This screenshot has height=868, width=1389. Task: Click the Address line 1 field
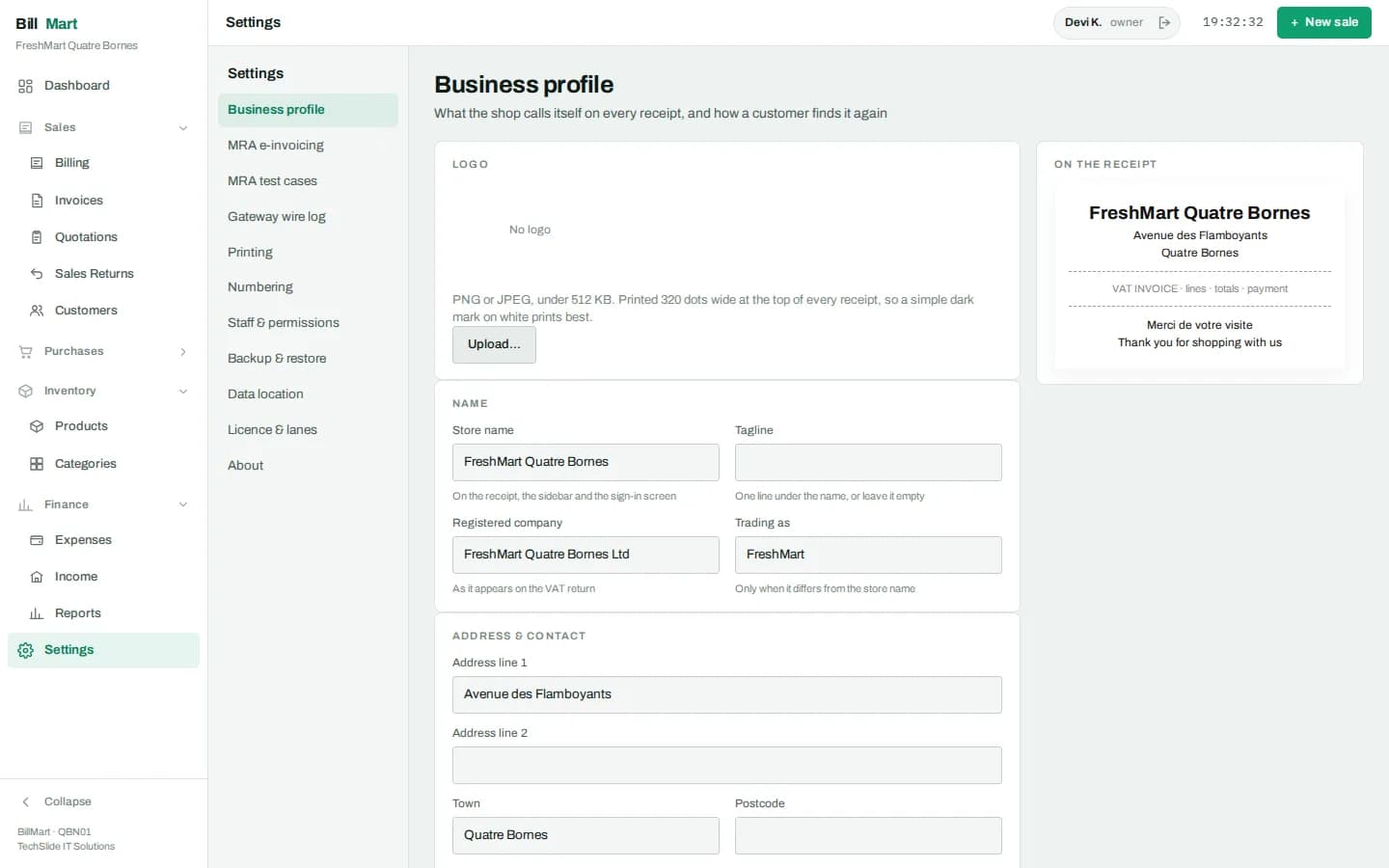pyautogui.click(x=727, y=694)
